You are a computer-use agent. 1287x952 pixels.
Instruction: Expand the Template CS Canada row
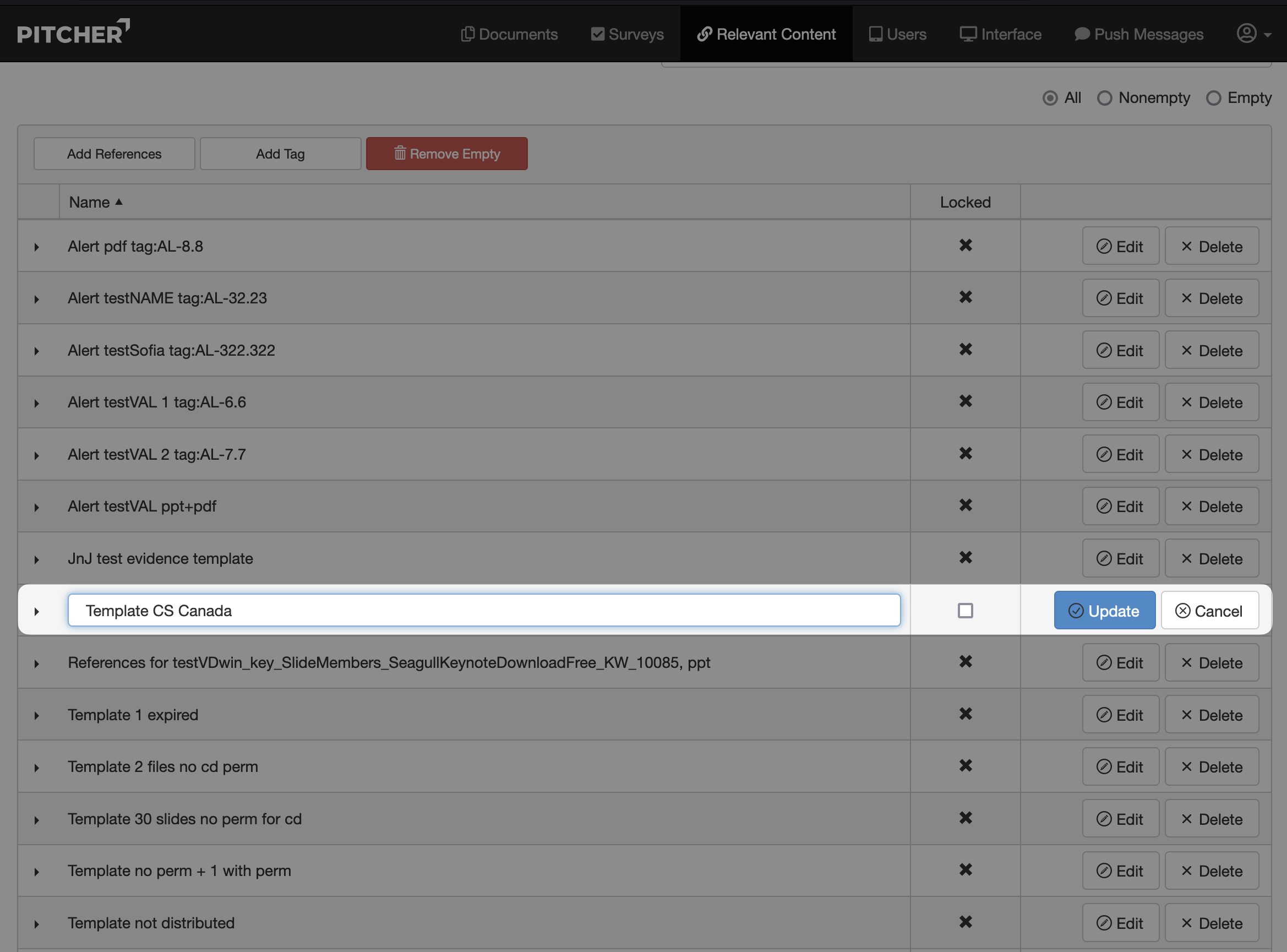click(x=37, y=611)
